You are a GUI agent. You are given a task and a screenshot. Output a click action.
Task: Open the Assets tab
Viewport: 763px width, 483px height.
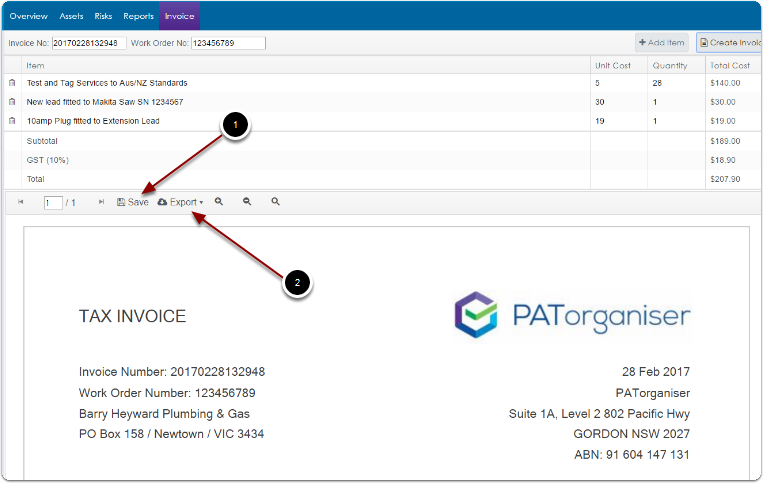click(x=72, y=16)
